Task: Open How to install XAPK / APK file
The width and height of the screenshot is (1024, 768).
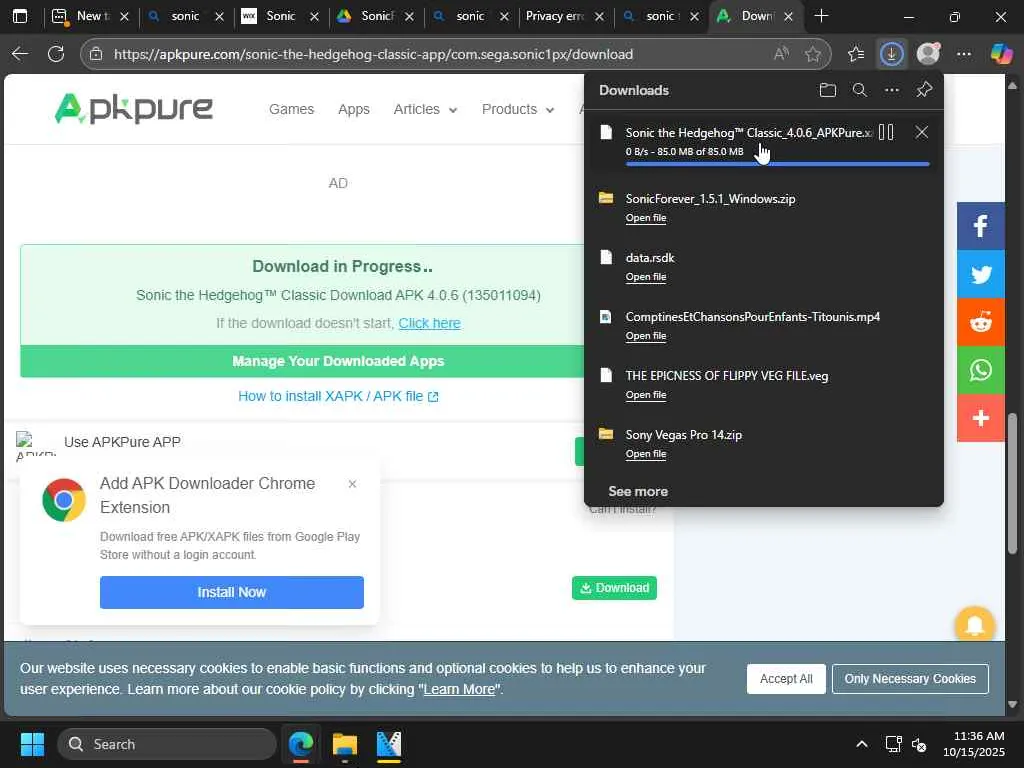Action: pyautogui.click(x=338, y=396)
